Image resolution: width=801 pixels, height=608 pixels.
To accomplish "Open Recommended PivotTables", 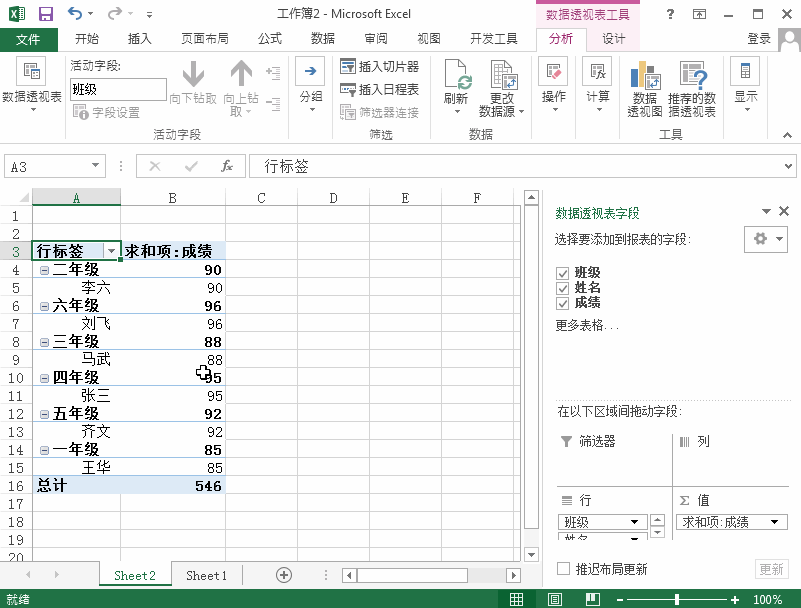I will tap(692, 88).
